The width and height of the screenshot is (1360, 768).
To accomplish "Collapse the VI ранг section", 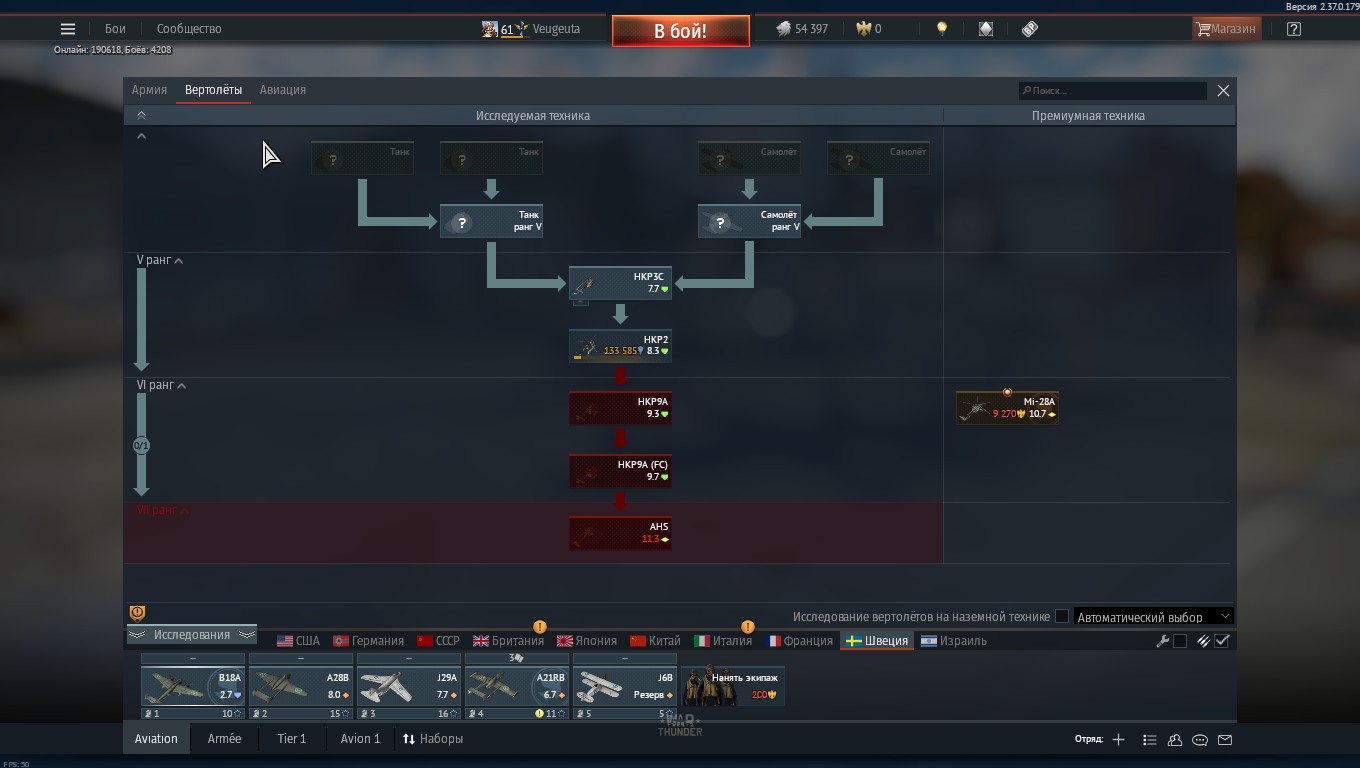I will point(162,385).
